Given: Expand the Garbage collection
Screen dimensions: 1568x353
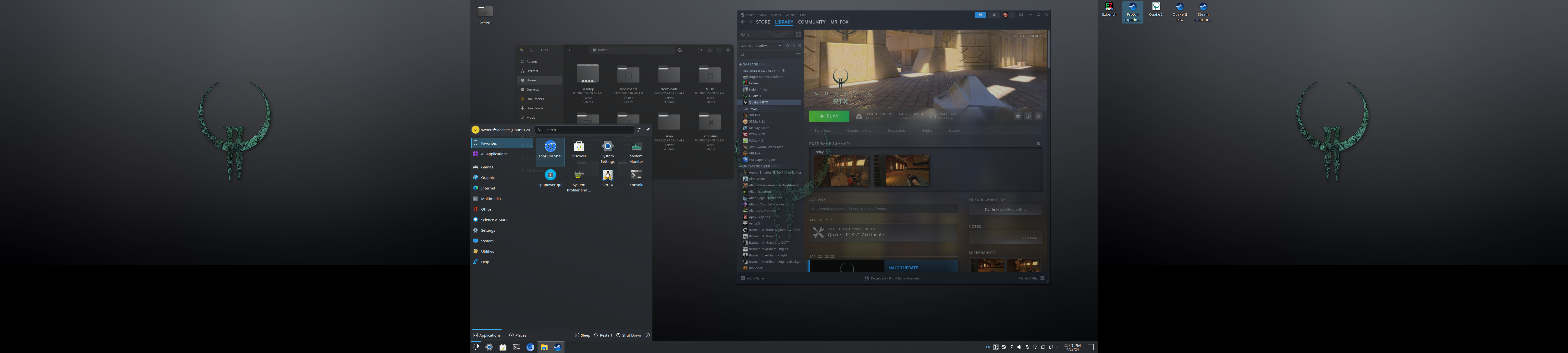Looking at the screenshot, I should (741, 64).
